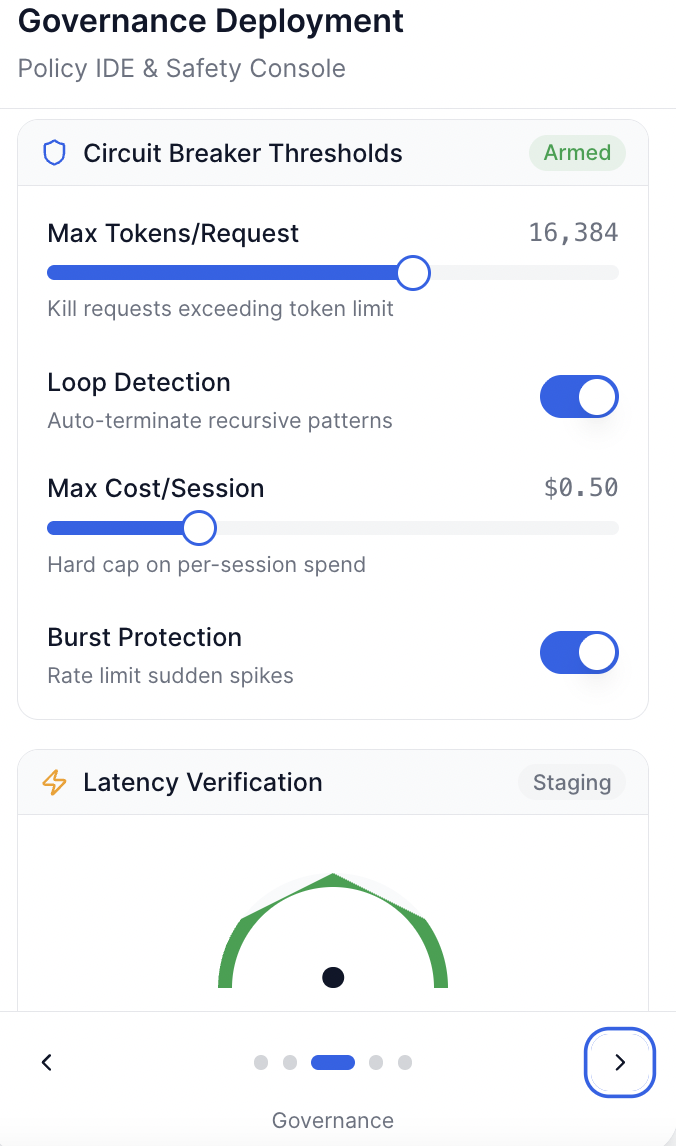Disable the Loop Detection toggle

579,397
